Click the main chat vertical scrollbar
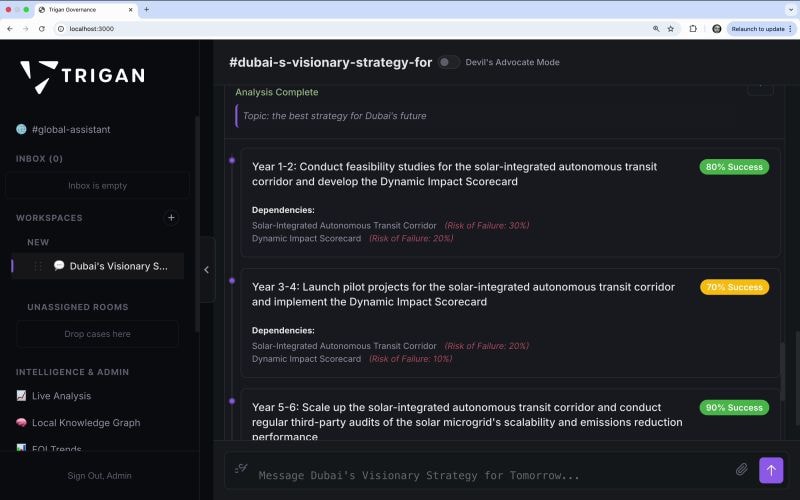Screen dimensions: 800x500 (797, 378)
